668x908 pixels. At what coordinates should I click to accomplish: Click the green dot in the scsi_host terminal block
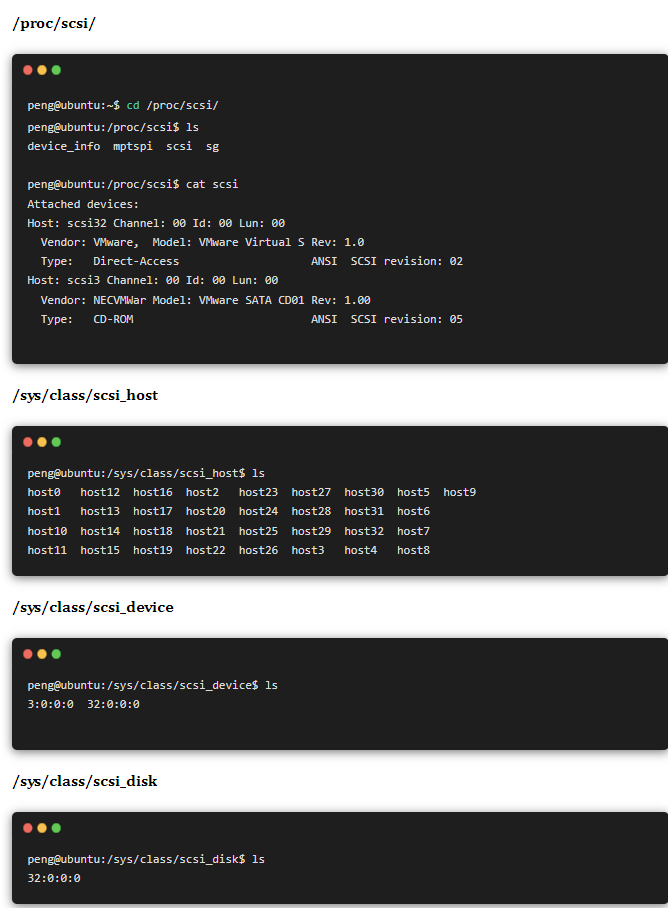click(x=56, y=442)
